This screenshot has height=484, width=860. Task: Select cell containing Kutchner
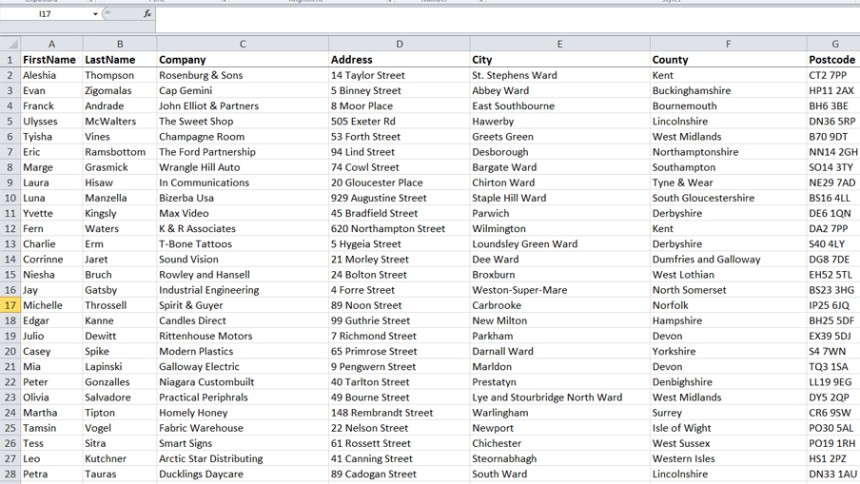pyautogui.click(x=120, y=459)
